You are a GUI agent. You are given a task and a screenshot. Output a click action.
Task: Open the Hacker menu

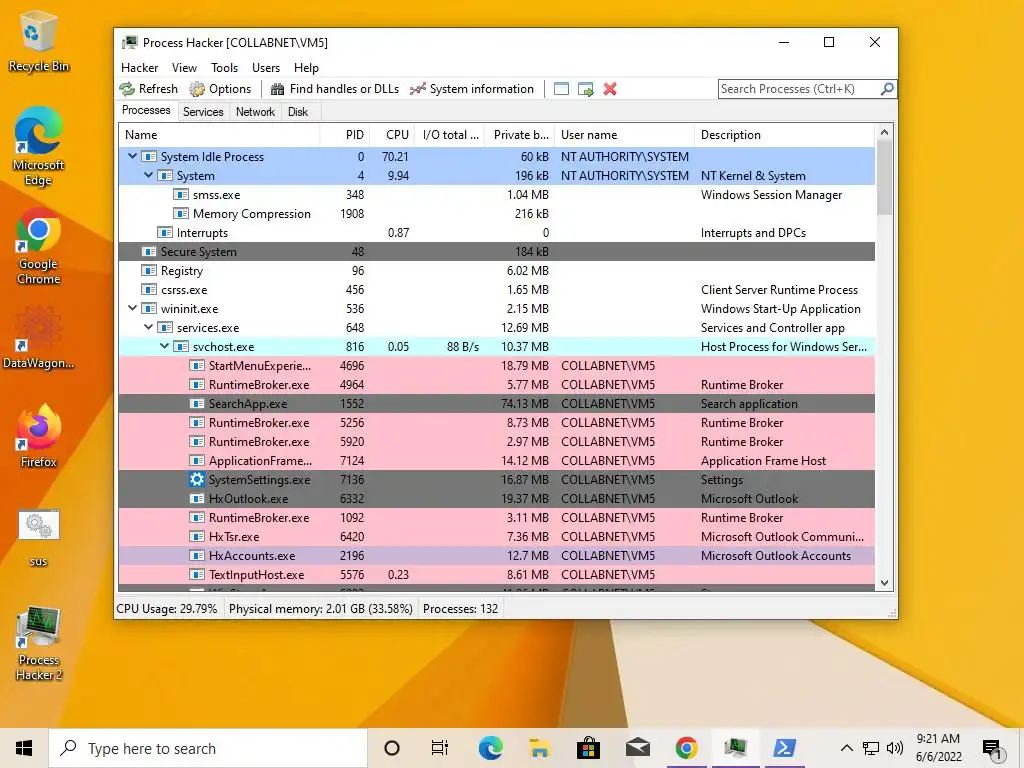tap(139, 68)
